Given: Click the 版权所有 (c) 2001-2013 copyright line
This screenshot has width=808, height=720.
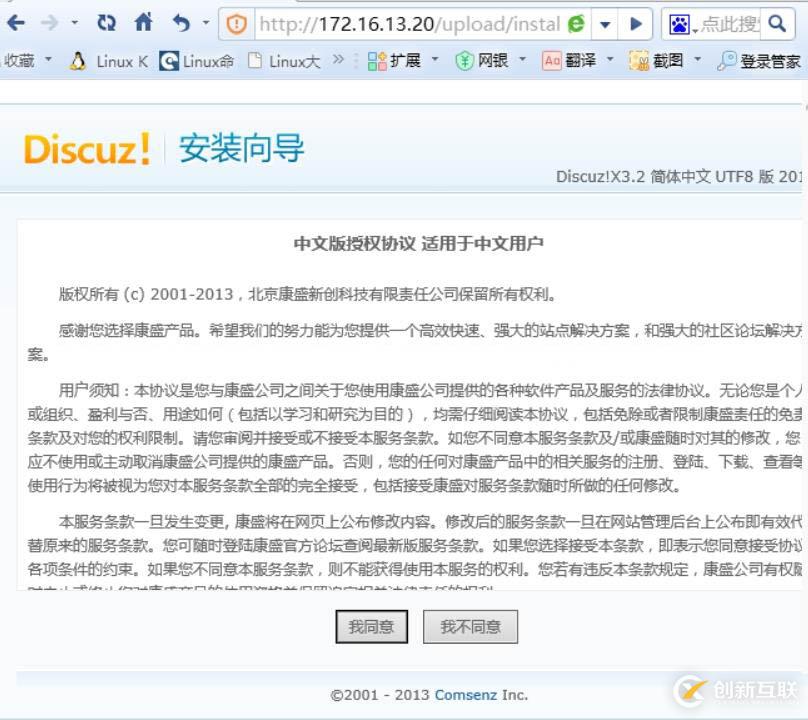Looking at the screenshot, I should (308, 294).
